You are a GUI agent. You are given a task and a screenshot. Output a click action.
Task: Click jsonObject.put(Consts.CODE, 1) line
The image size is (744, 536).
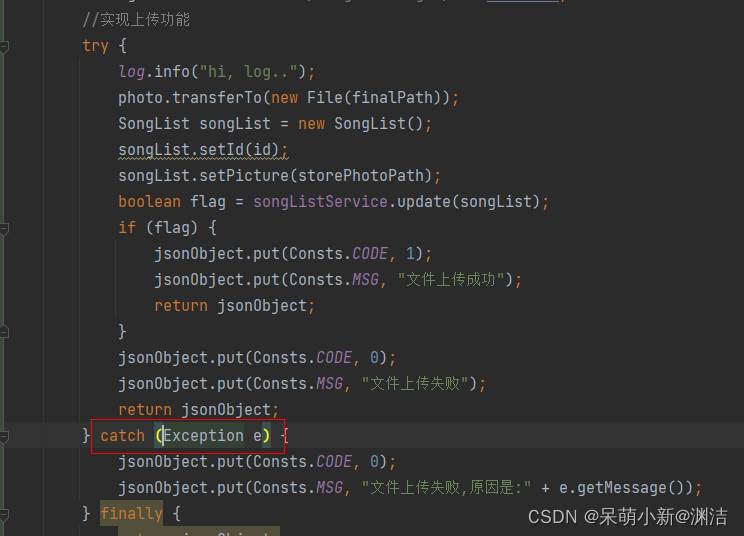click(293, 254)
